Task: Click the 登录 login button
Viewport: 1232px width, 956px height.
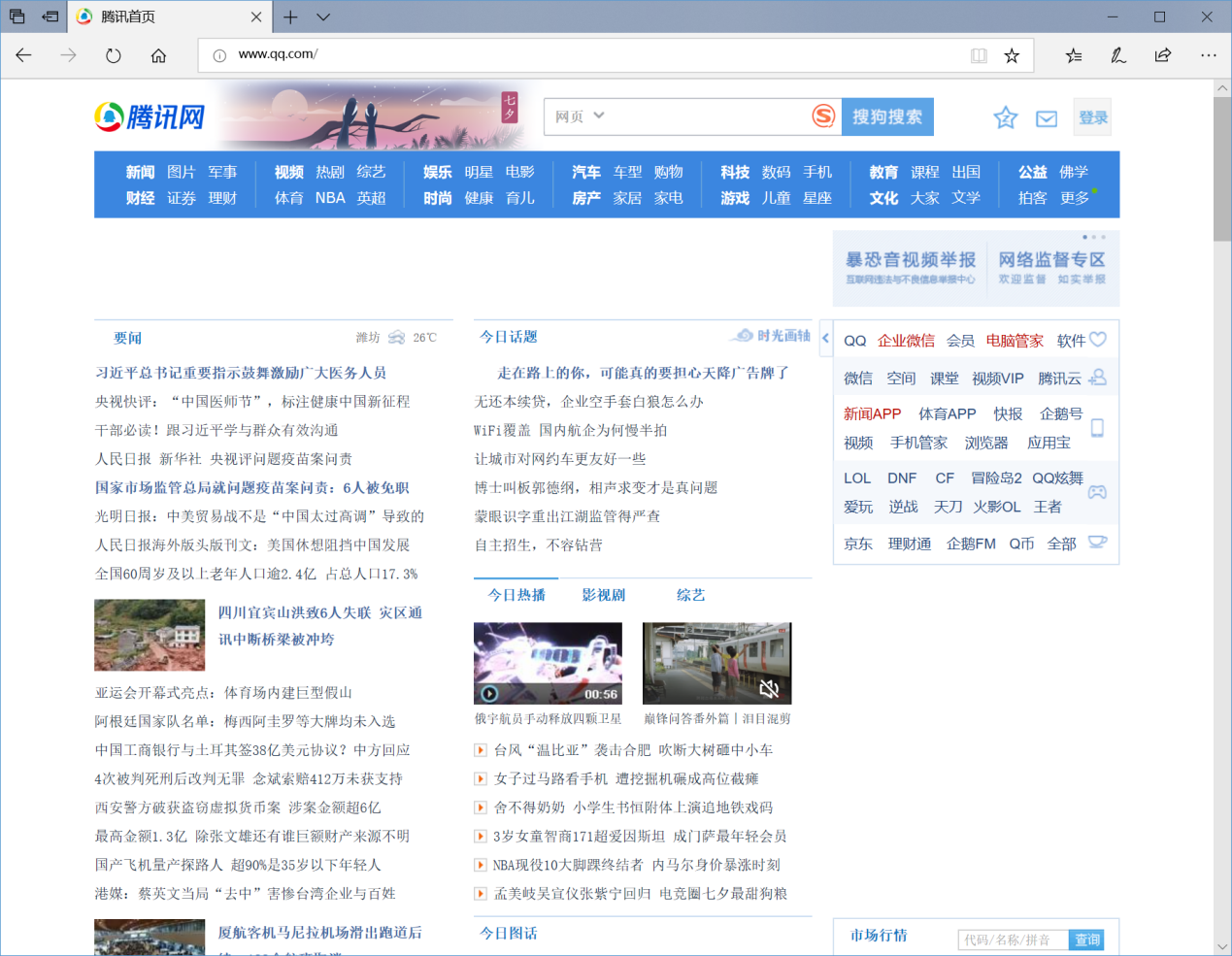Action: [1093, 117]
